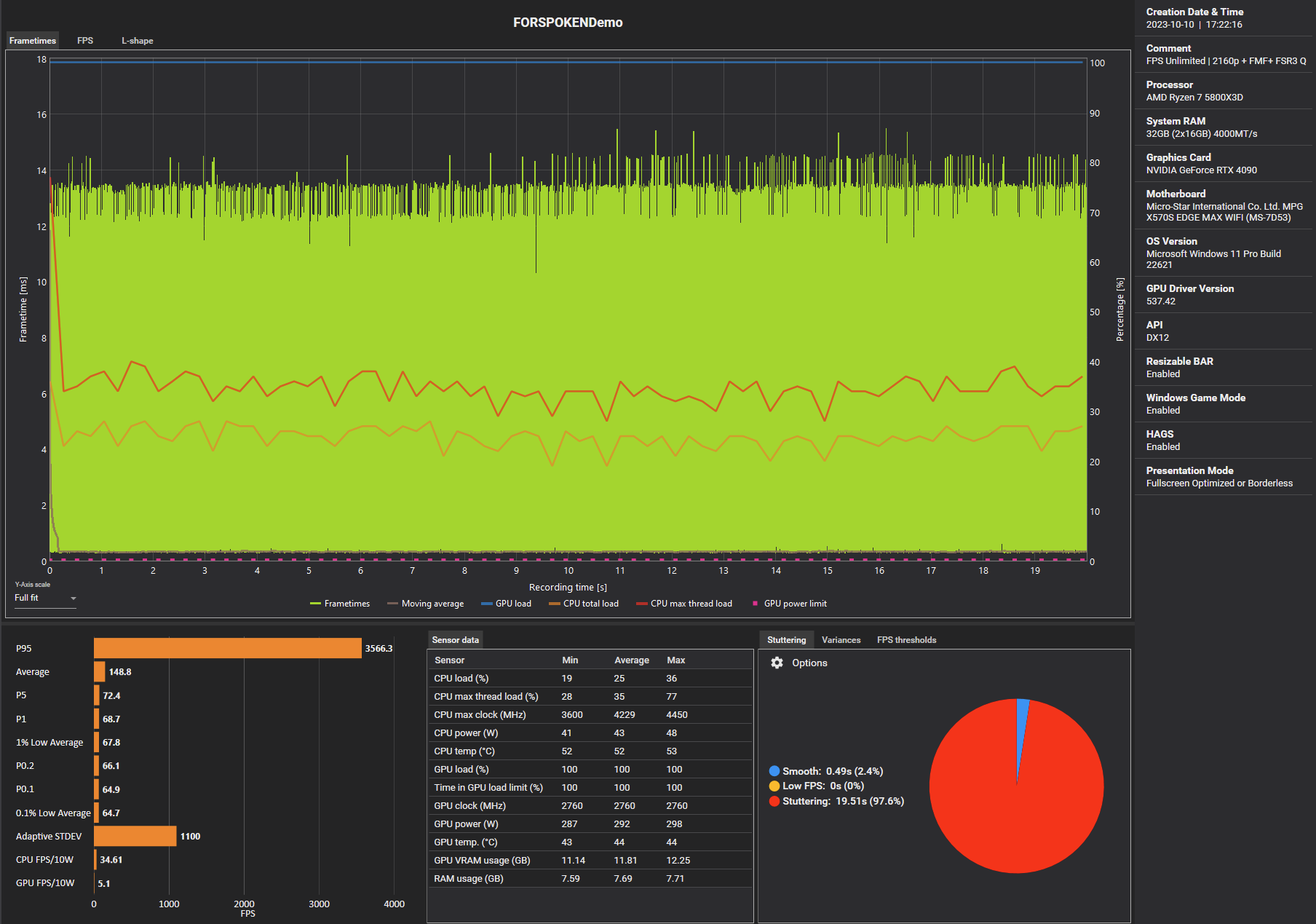Viewport: 1316px width, 924px height.
Task: Click the Windows Game Mode entry
Action: 1224,404
